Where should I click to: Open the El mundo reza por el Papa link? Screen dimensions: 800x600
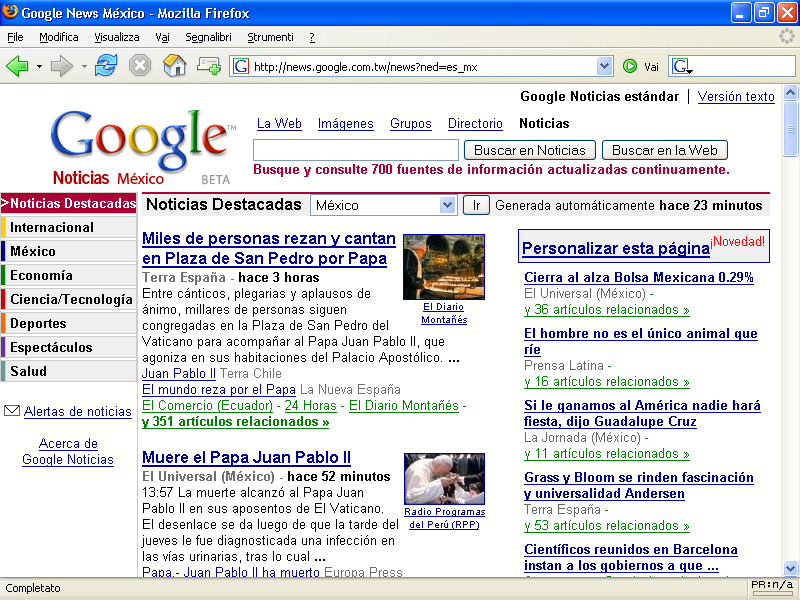click(x=219, y=389)
